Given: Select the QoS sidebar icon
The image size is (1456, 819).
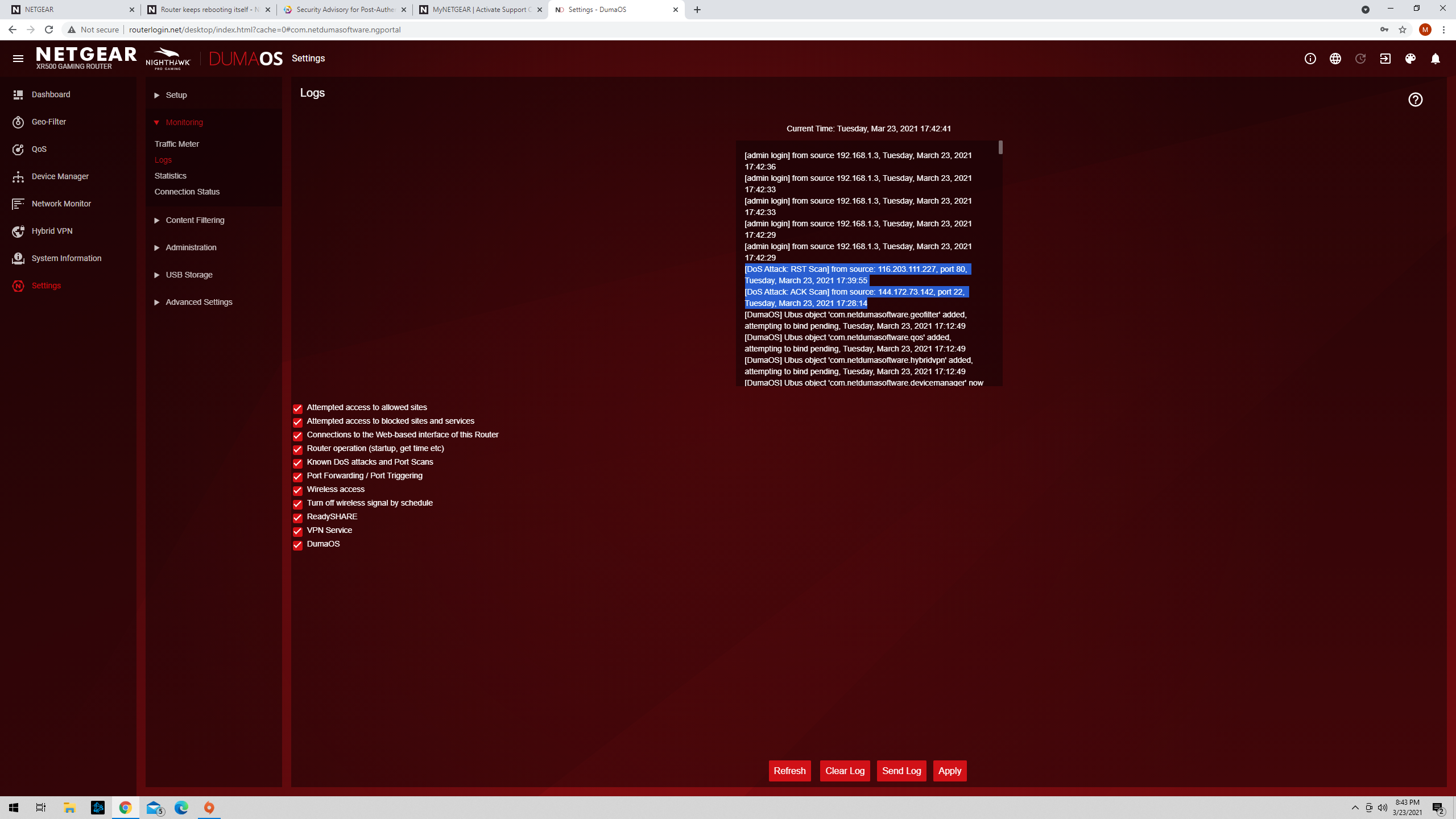Looking at the screenshot, I should [x=39, y=149].
